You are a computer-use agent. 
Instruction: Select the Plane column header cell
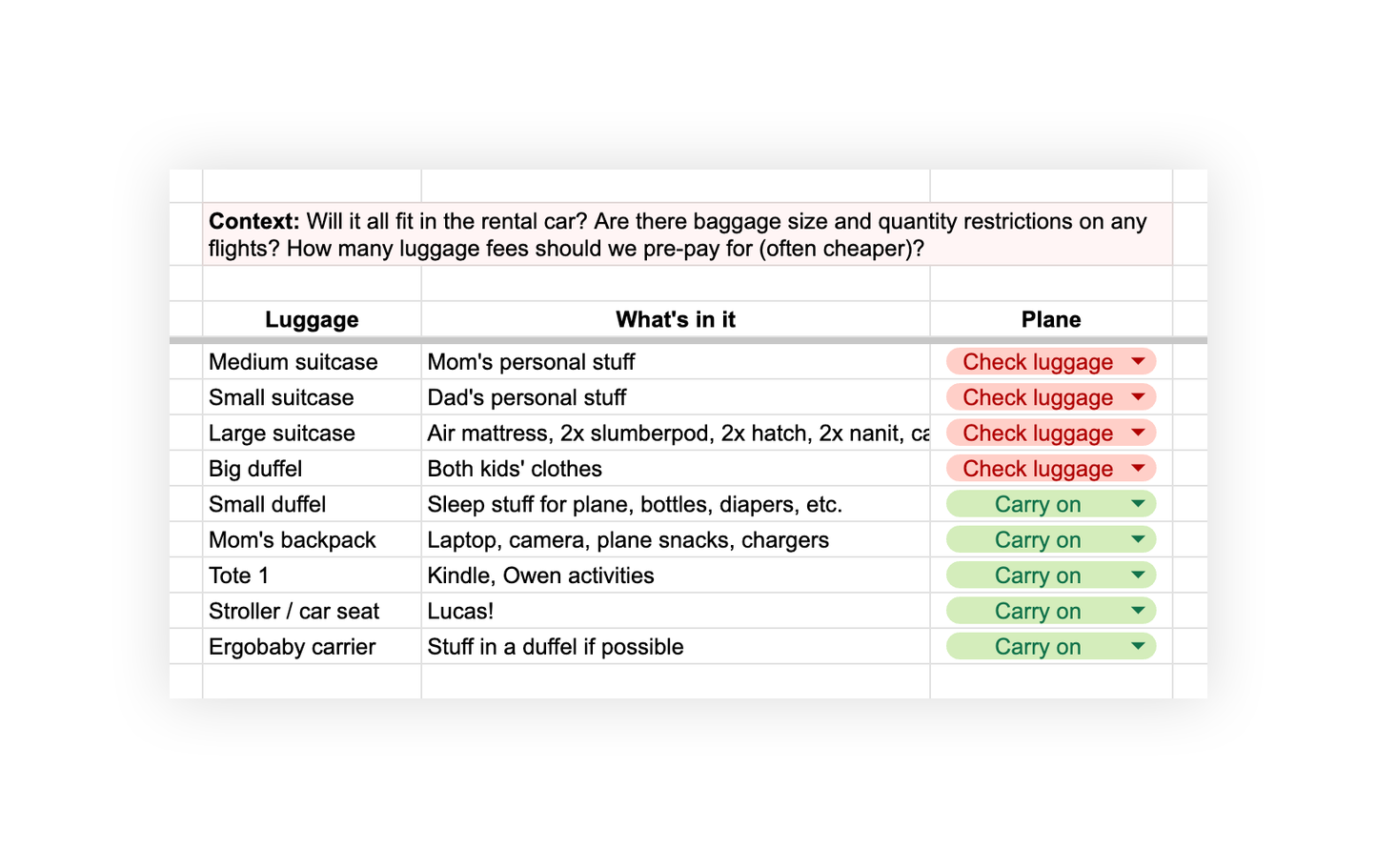tap(1050, 320)
